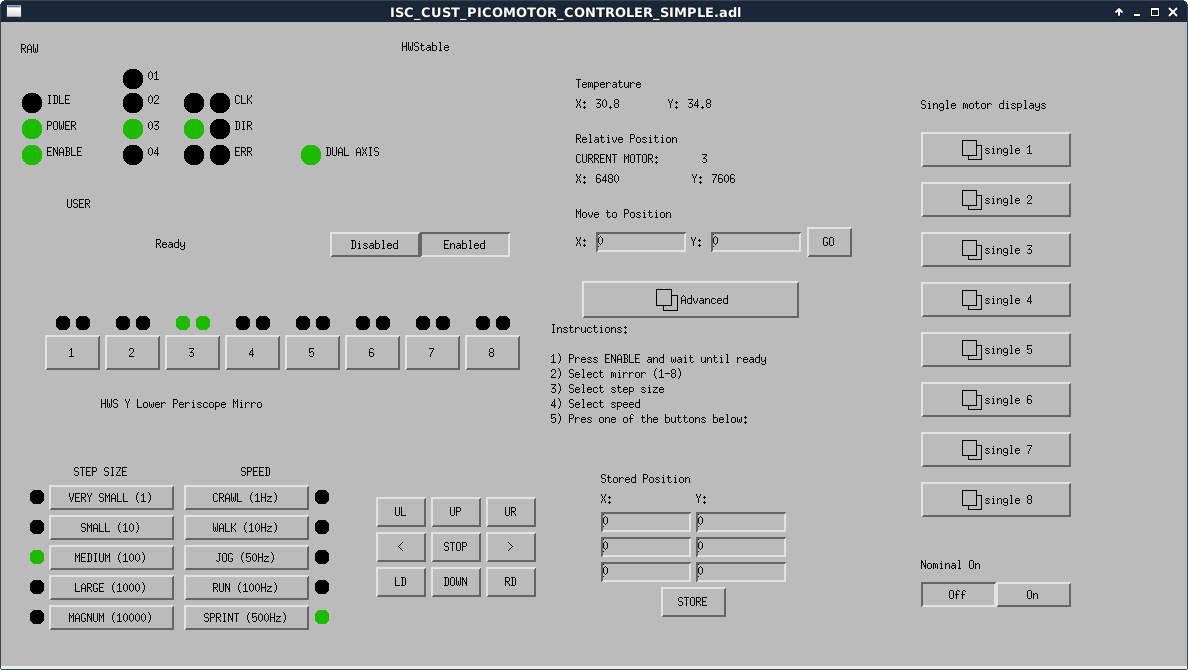Image resolution: width=1188 pixels, height=670 pixels.
Task: Turn Nominal On to On
Action: coord(1033,595)
